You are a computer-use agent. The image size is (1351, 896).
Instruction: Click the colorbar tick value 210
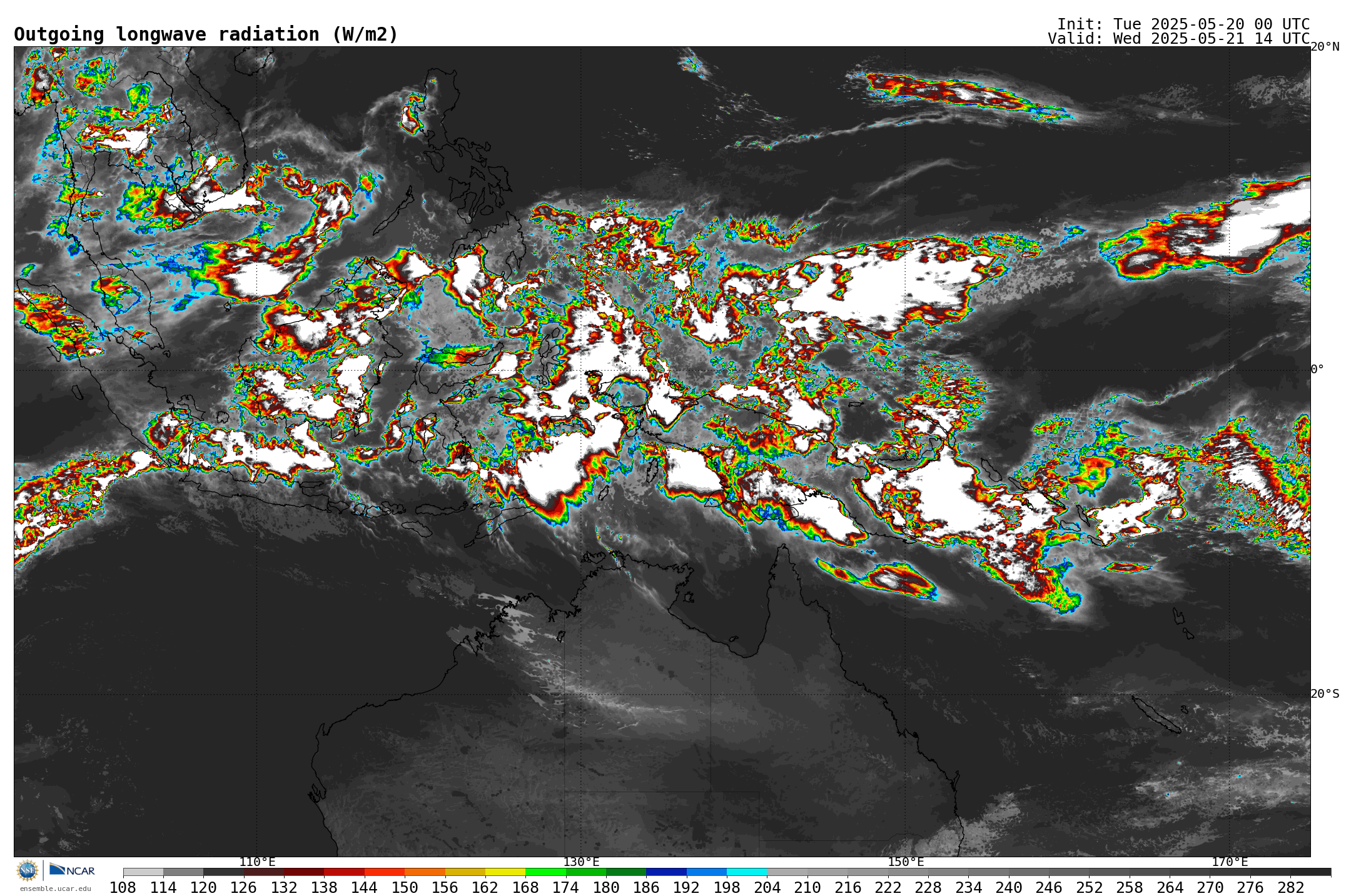click(807, 887)
